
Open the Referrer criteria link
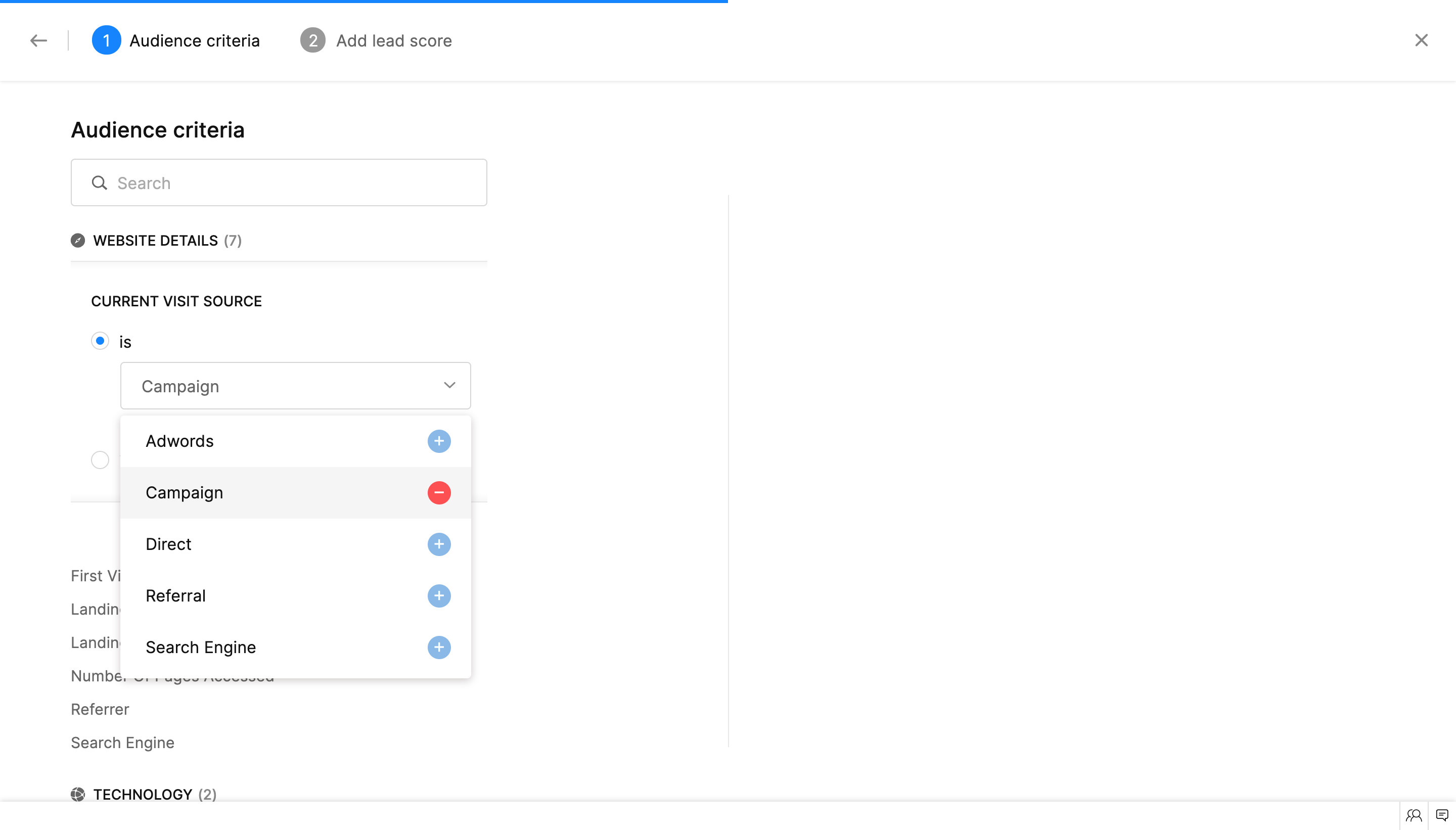[x=100, y=709]
